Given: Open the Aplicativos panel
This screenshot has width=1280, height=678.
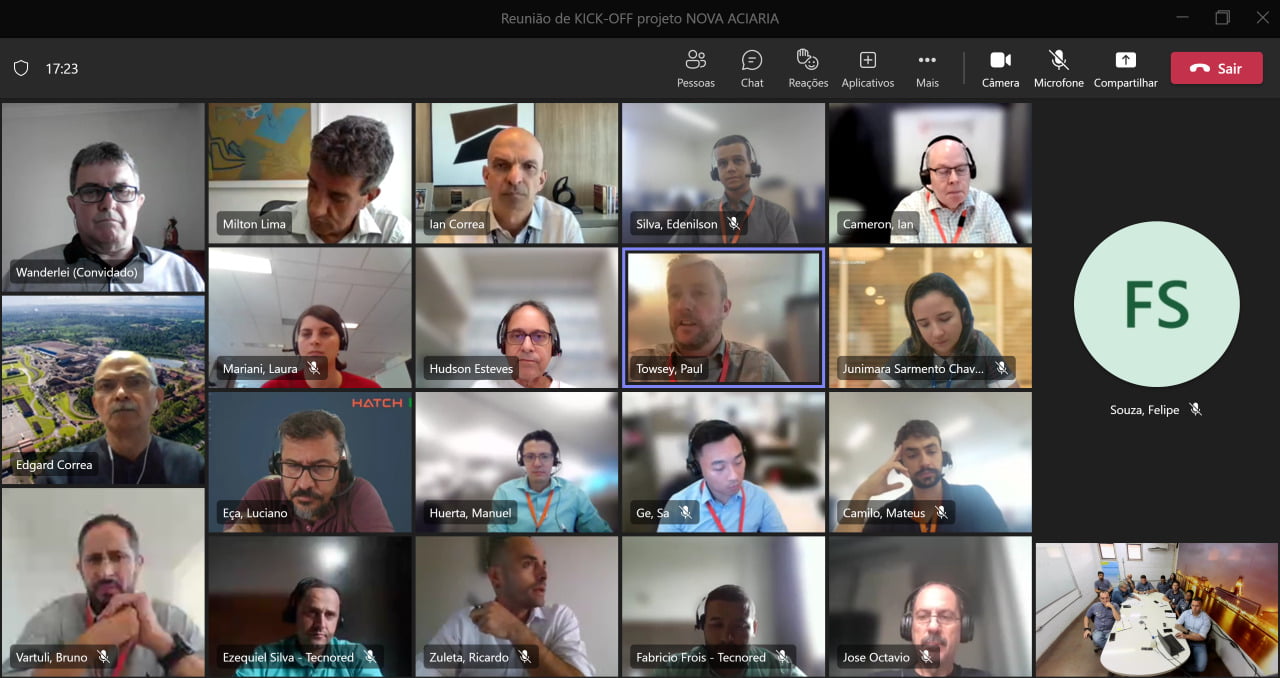Looking at the screenshot, I should (867, 69).
